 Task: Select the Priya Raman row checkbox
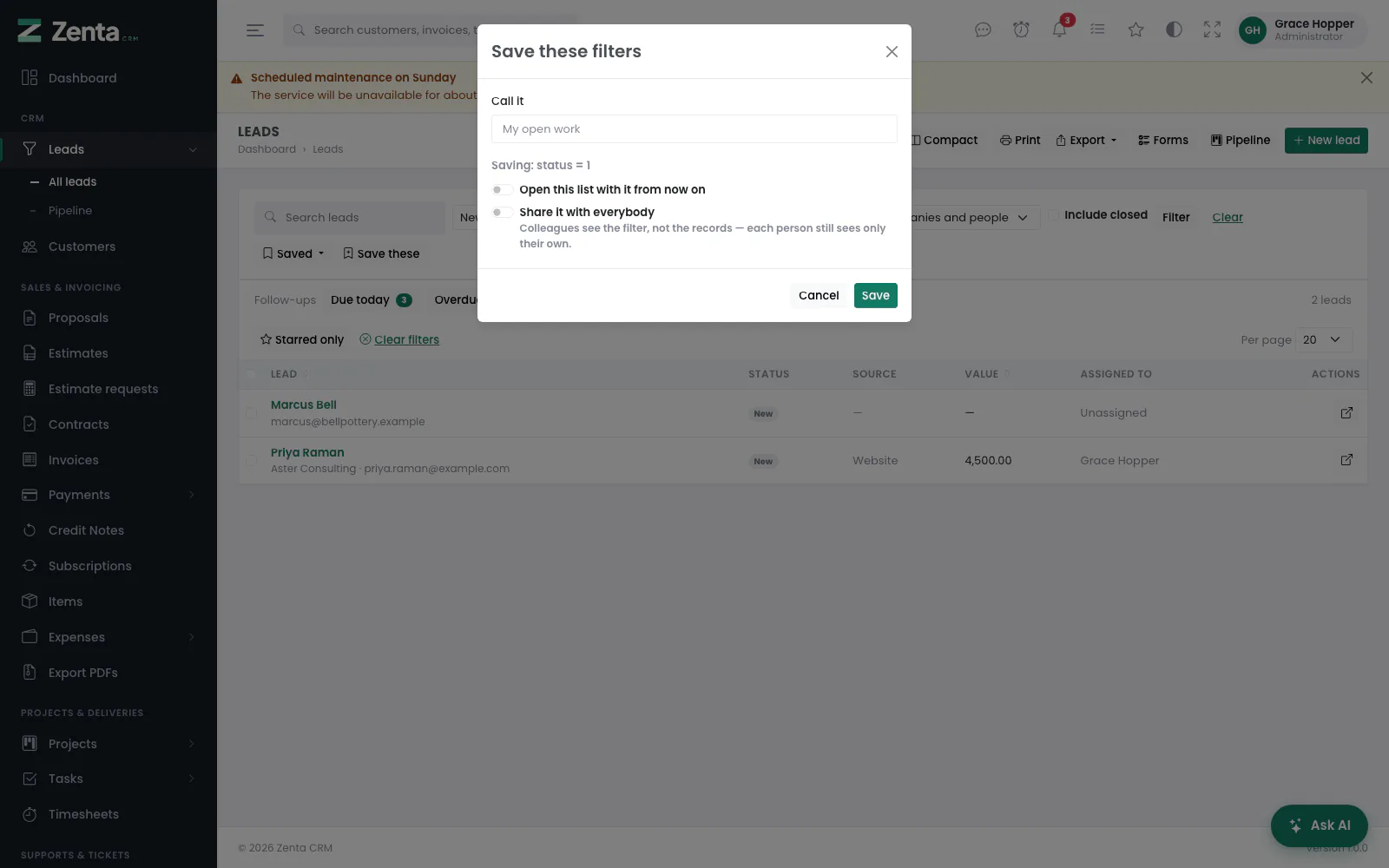[251, 461]
